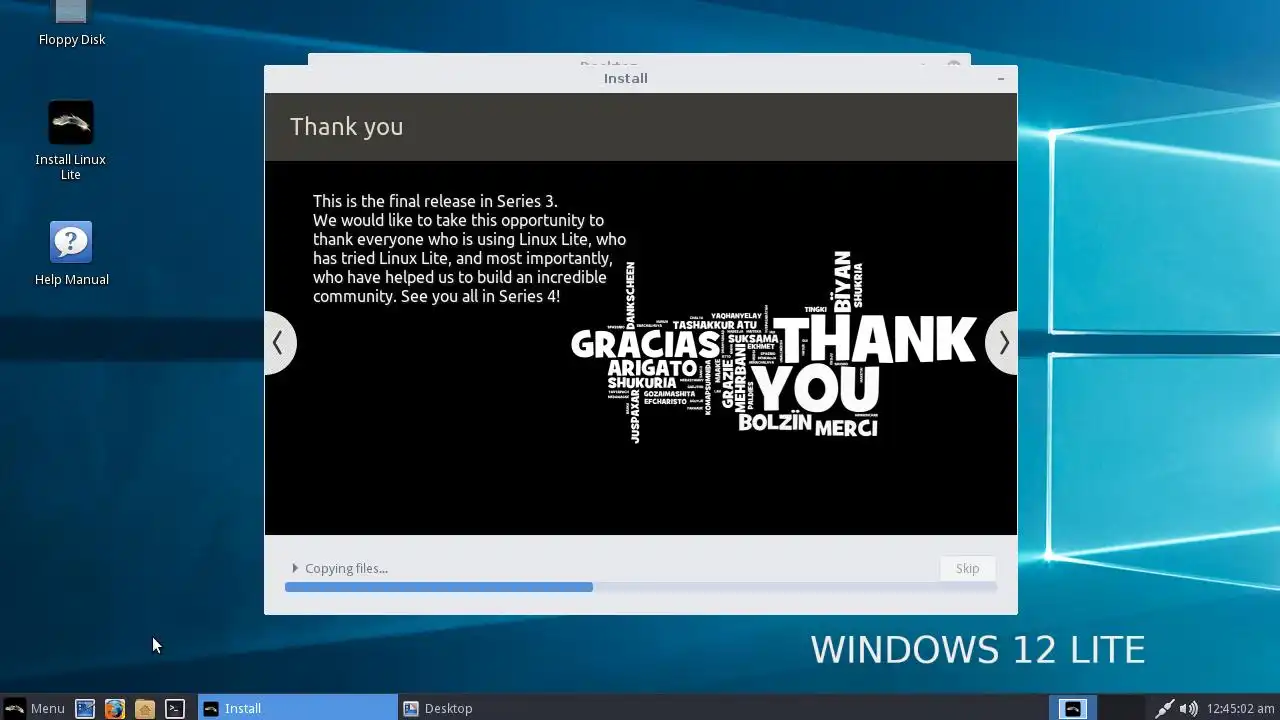Switch to the Desktop taskbar window button
The image size is (1280, 720).
[498, 708]
